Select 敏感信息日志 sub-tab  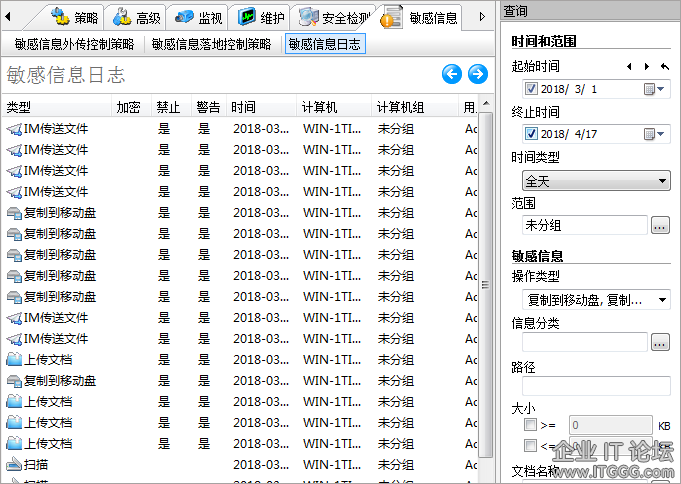(325, 44)
